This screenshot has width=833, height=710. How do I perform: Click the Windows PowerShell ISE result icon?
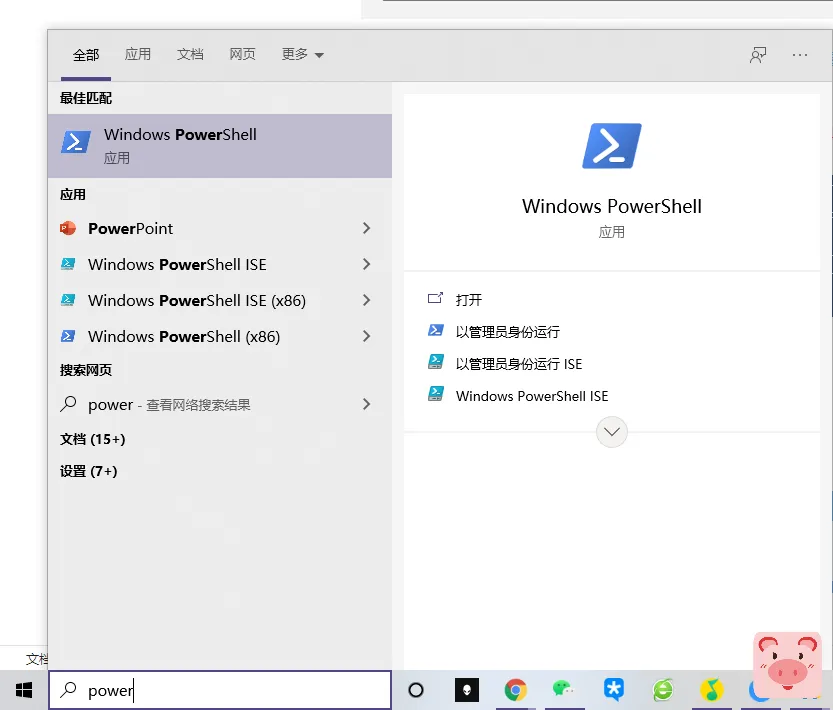coord(68,264)
